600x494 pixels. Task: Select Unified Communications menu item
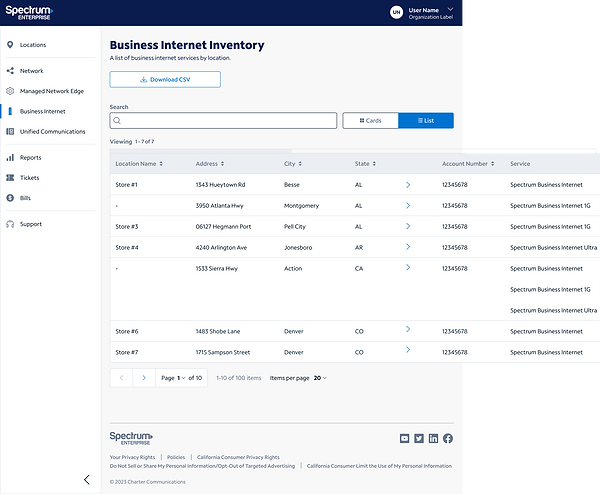[x=52, y=132]
